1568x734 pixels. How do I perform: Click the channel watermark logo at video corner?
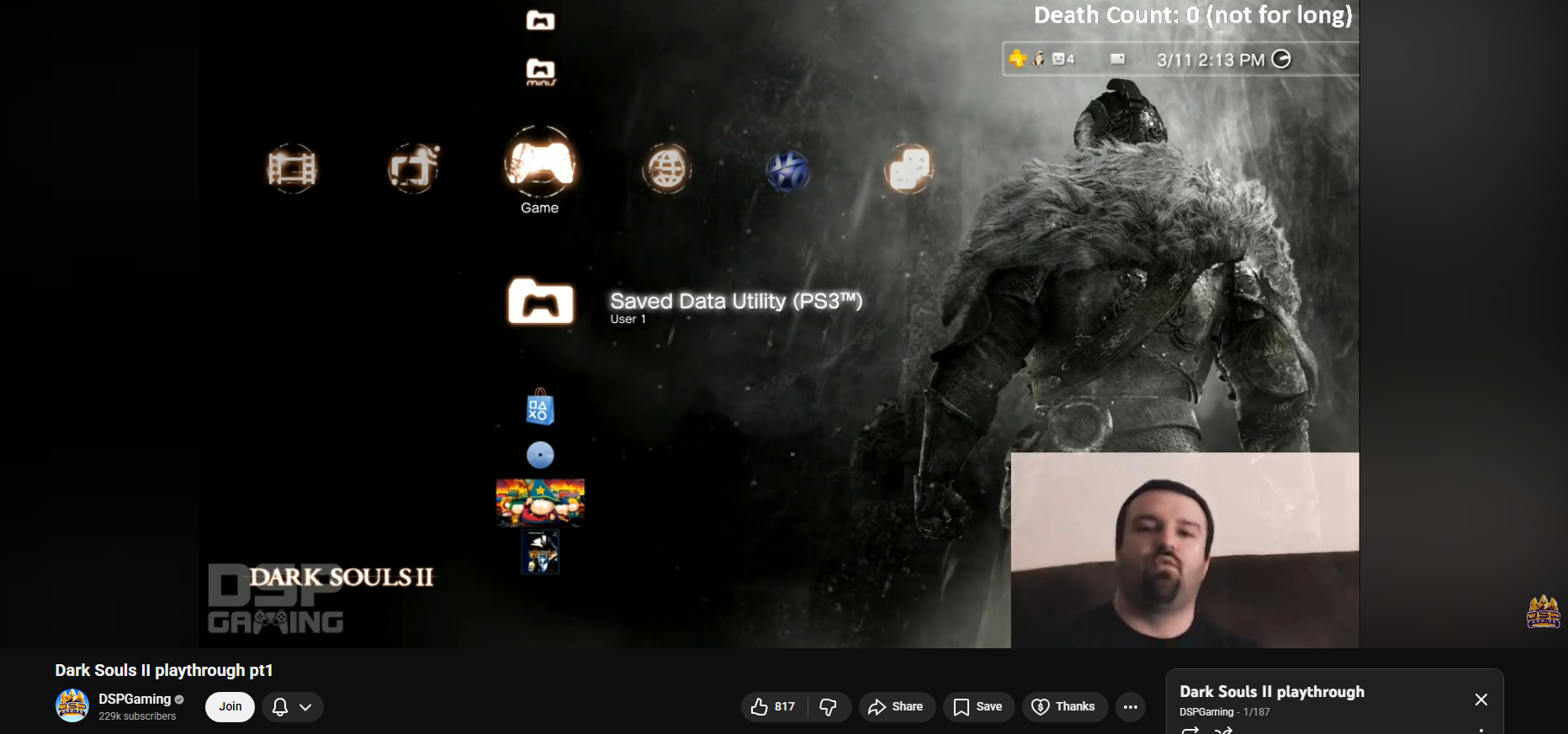1544,611
